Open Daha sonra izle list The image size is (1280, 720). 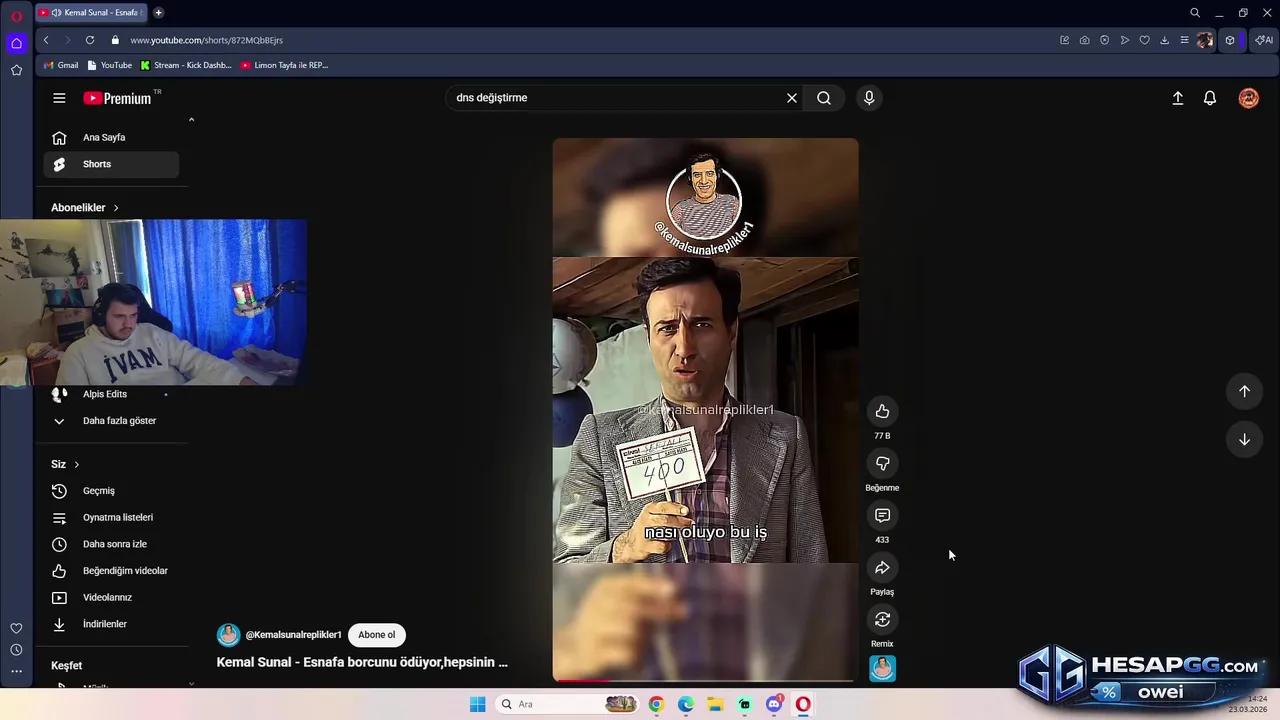(x=111, y=544)
